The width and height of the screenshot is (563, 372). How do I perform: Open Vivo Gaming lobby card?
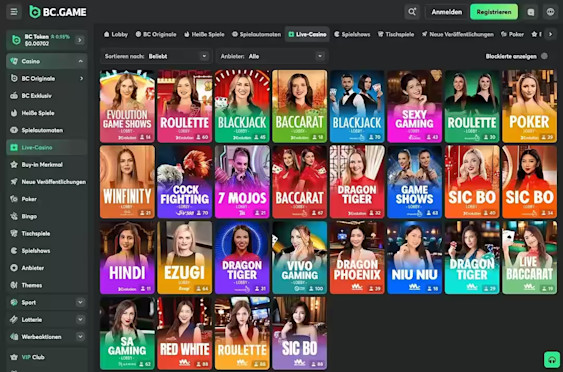(299, 257)
